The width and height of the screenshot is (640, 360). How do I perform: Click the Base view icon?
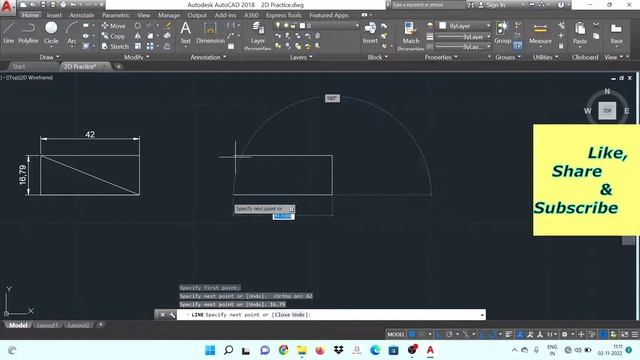(x=616, y=32)
